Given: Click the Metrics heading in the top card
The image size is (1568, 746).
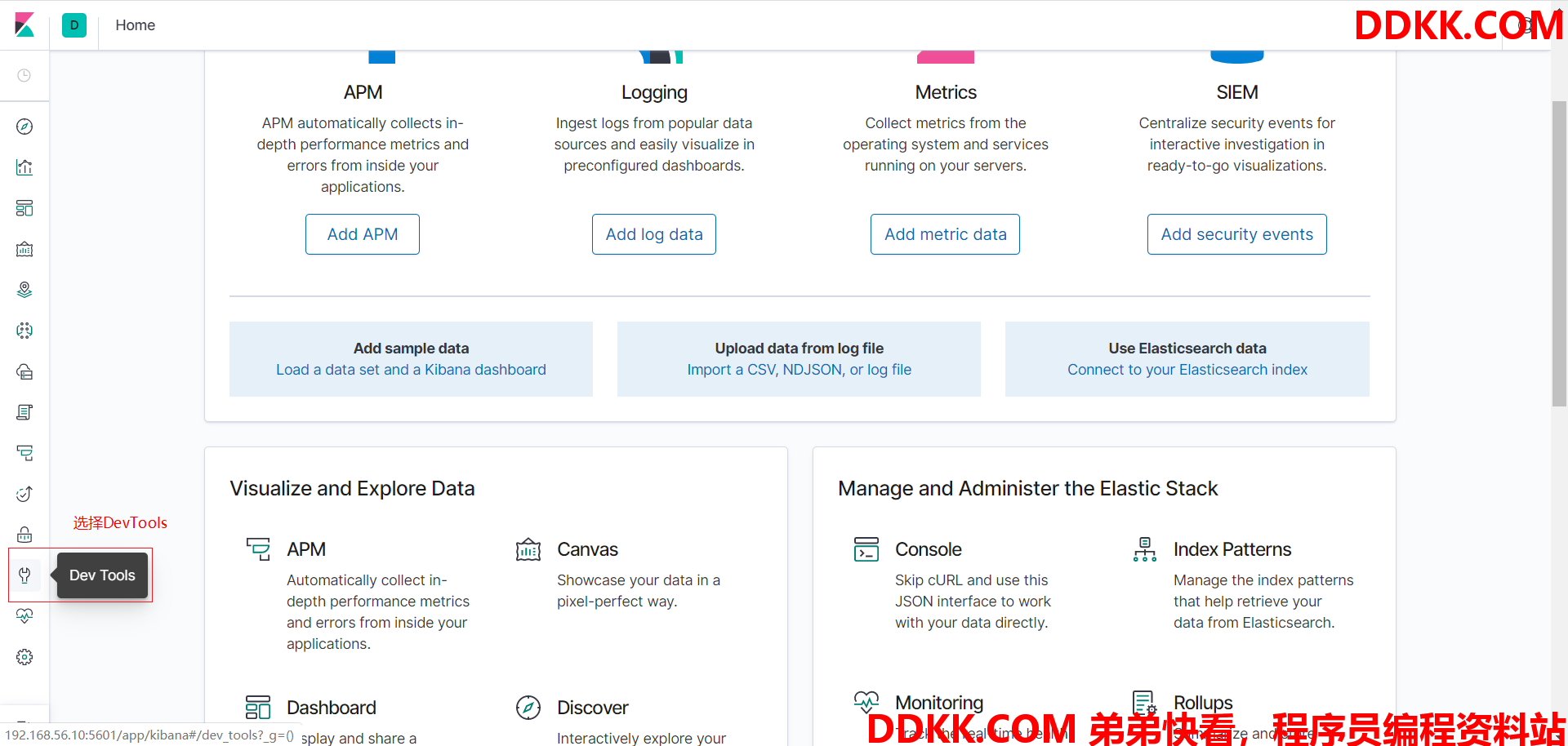Looking at the screenshot, I should 946,92.
